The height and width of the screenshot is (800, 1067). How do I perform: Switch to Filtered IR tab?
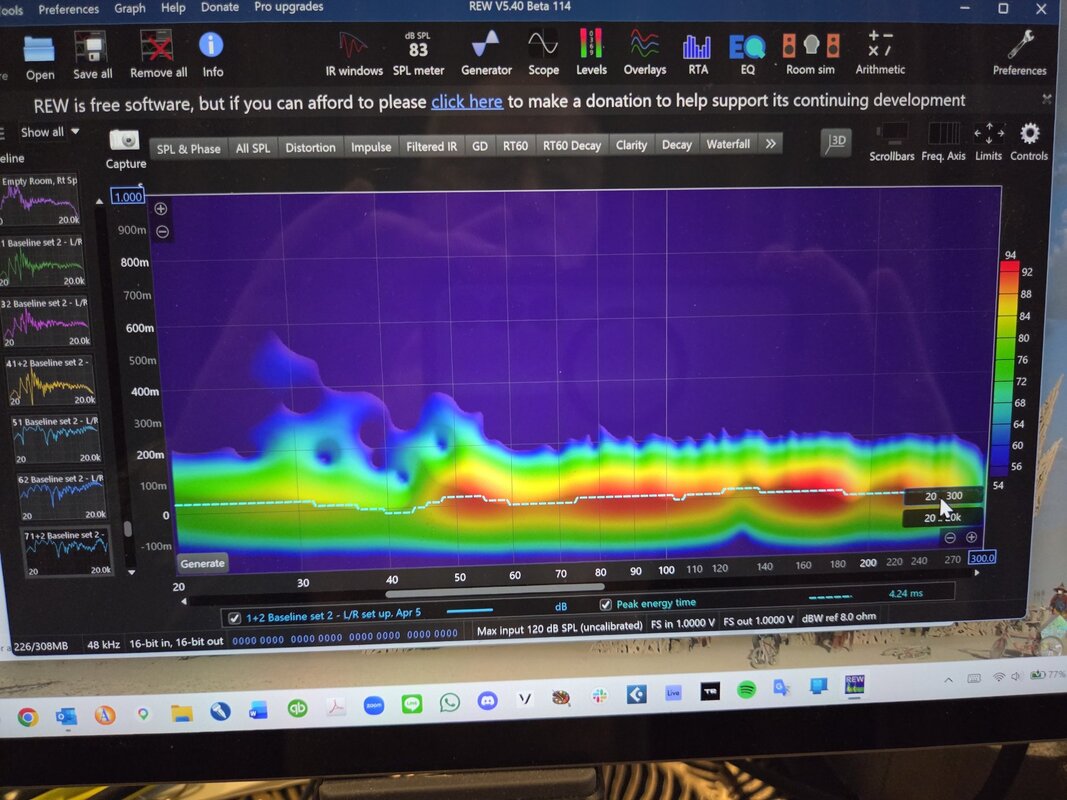tap(431, 146)
